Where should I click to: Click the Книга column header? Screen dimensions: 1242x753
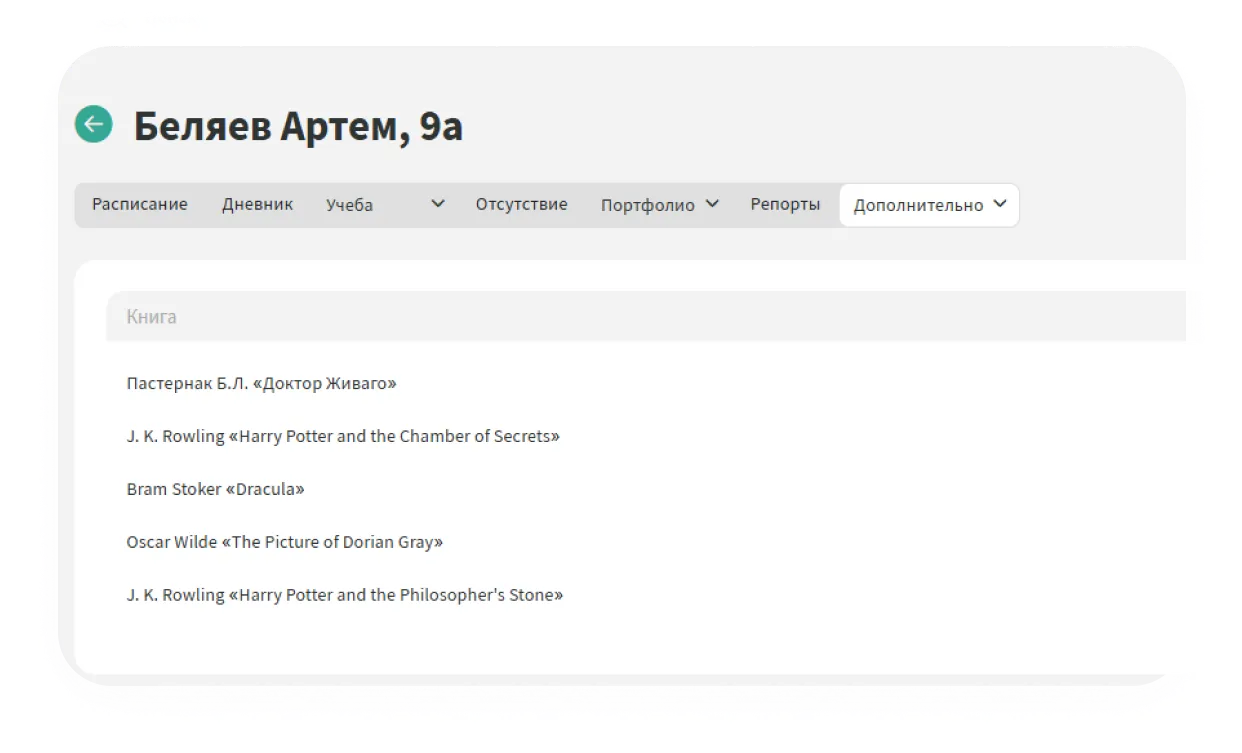[152, 317]
